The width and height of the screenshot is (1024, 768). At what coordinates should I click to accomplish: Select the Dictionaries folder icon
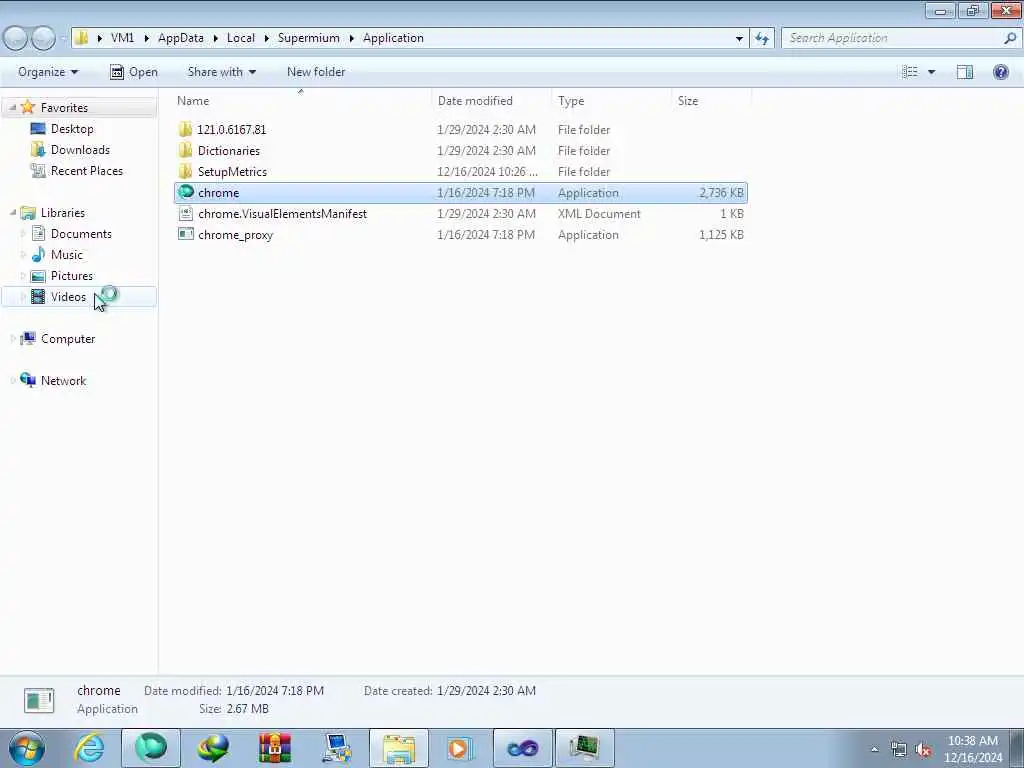[x=186, y=150]
